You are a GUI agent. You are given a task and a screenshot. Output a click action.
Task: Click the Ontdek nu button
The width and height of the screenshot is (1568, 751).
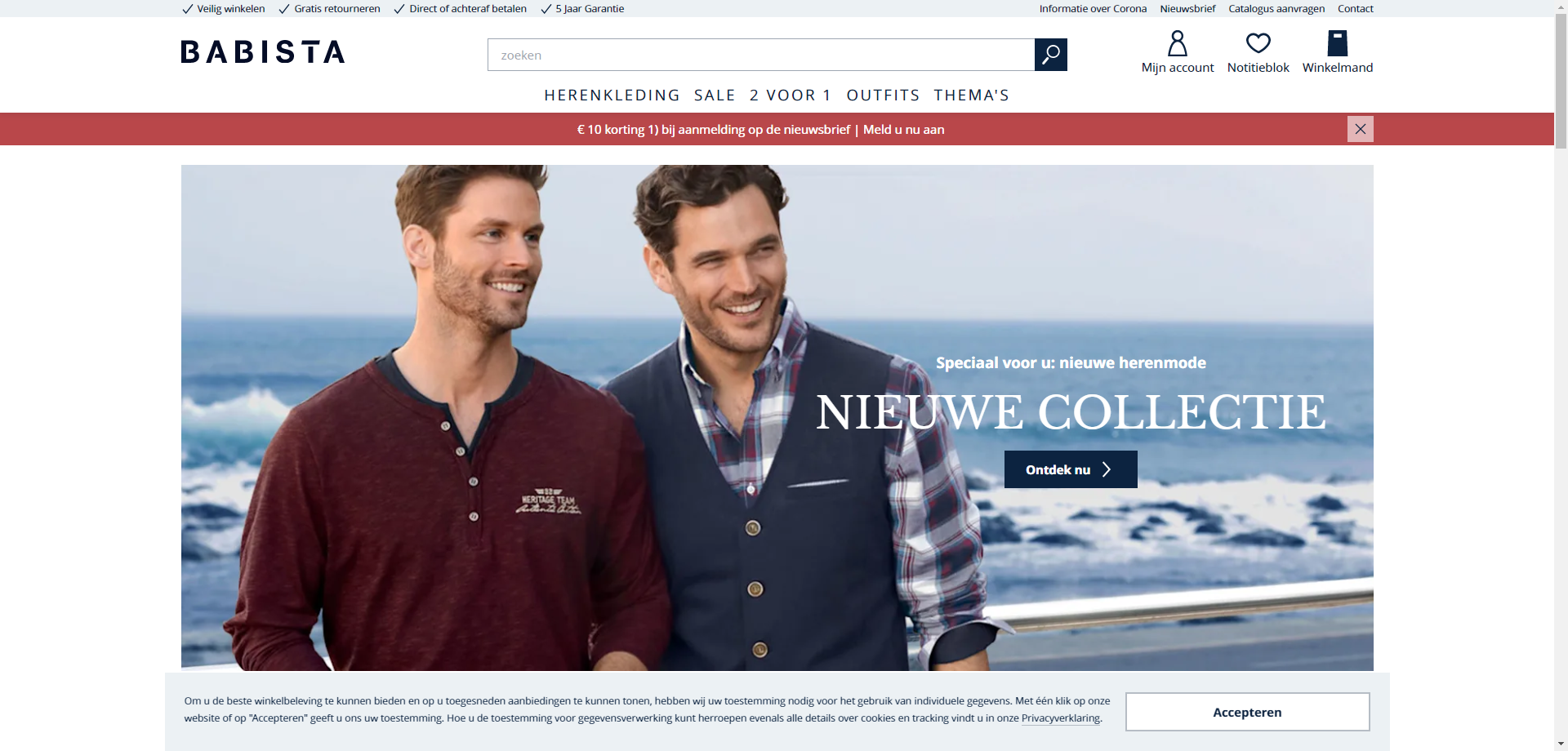tap(1071, 469)
